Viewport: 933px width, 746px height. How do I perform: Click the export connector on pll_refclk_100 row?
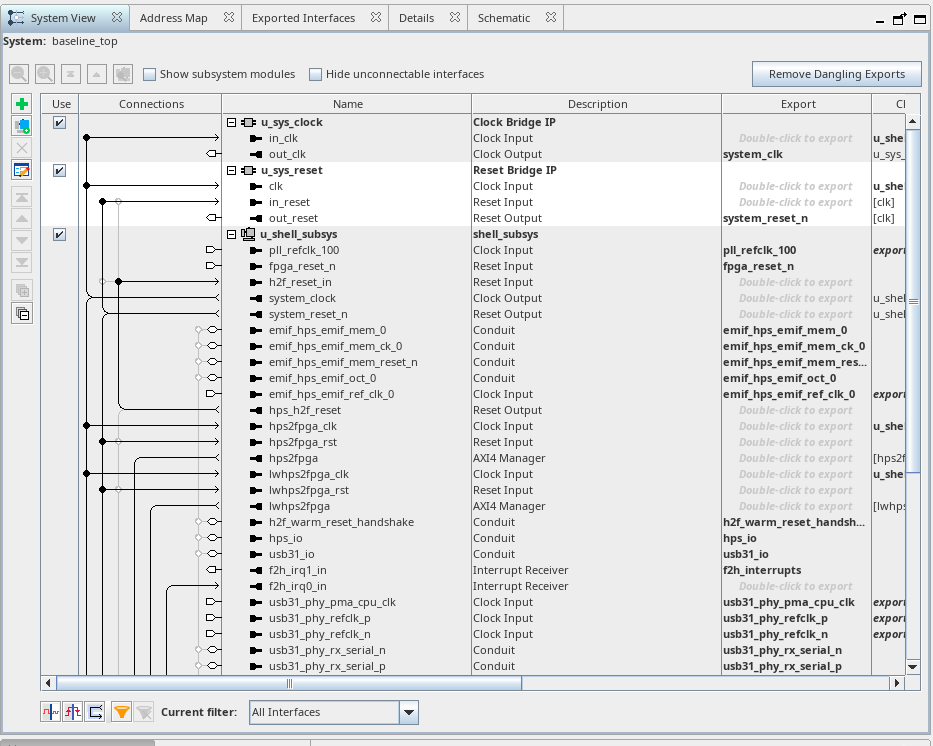point(211,250)
